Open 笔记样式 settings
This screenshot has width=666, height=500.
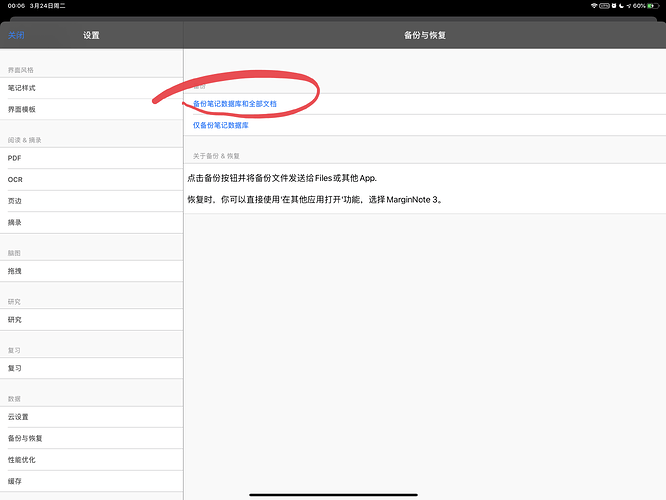(91, 88)
